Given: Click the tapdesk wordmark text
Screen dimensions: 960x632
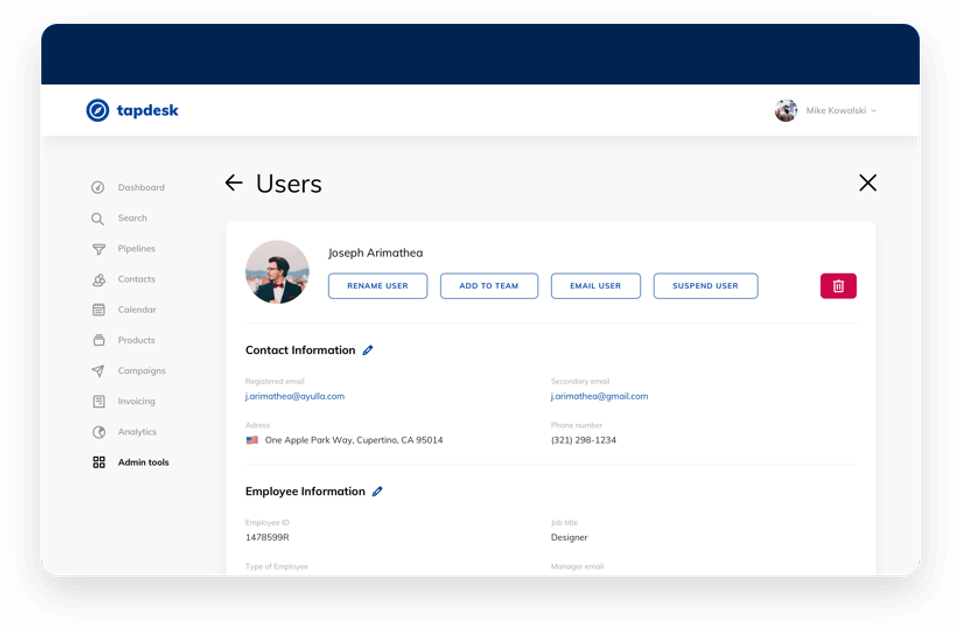Looking at the screenshot, I should 148,111.
